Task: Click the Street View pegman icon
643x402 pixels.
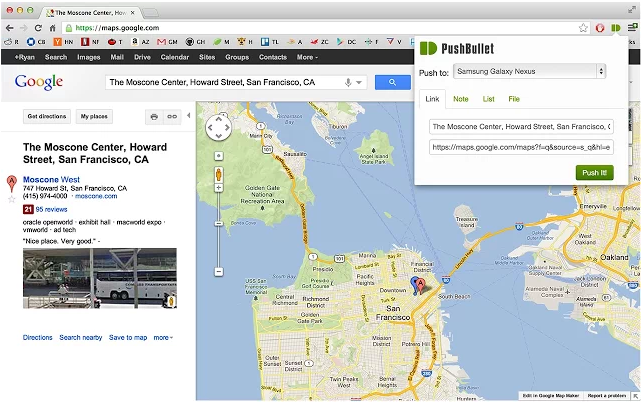Action: point(219,174)
